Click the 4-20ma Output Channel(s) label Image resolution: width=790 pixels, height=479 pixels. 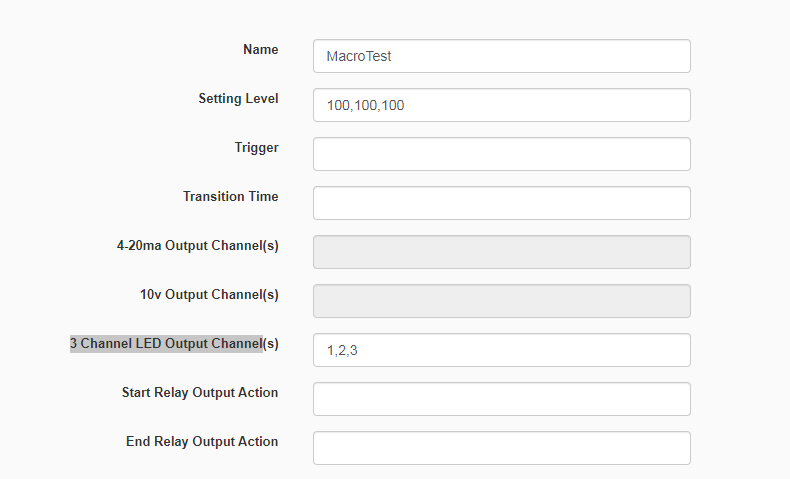coord(198,246)
